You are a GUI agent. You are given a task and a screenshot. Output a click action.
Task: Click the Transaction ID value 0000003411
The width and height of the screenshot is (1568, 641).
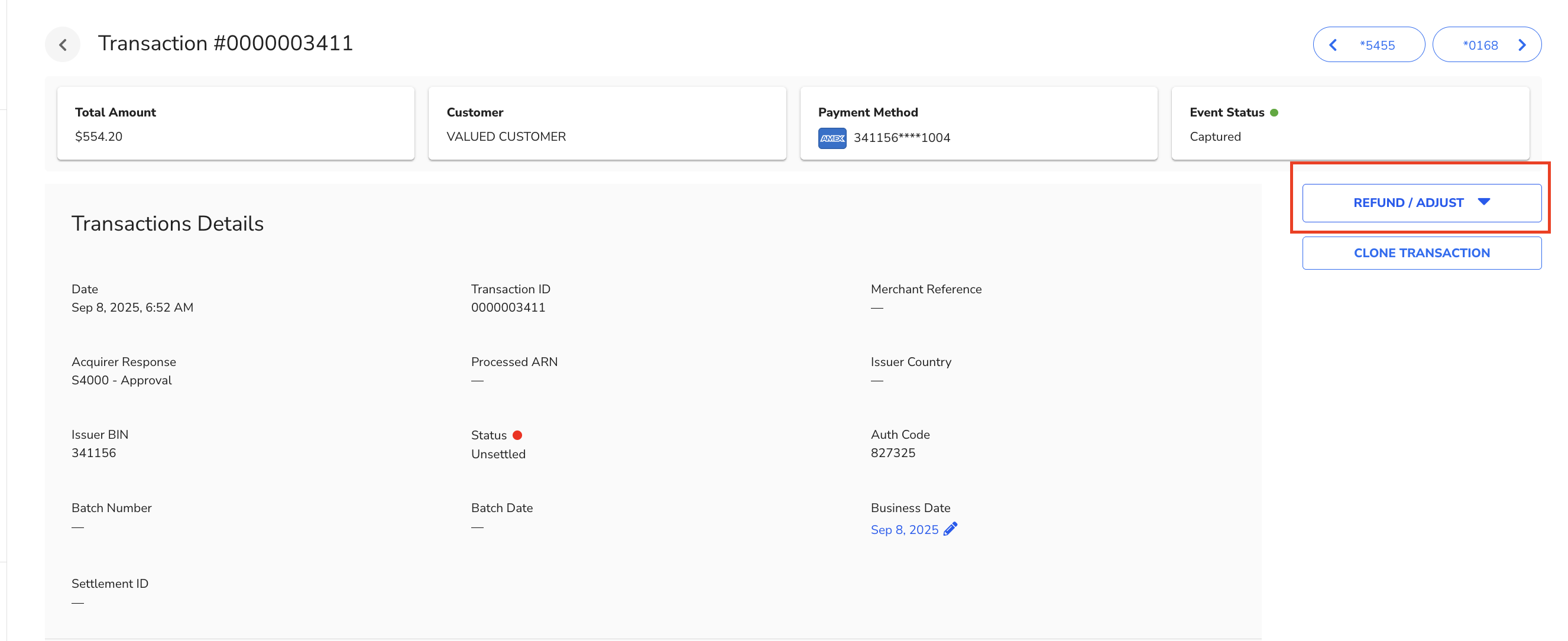tap(508, 307)
